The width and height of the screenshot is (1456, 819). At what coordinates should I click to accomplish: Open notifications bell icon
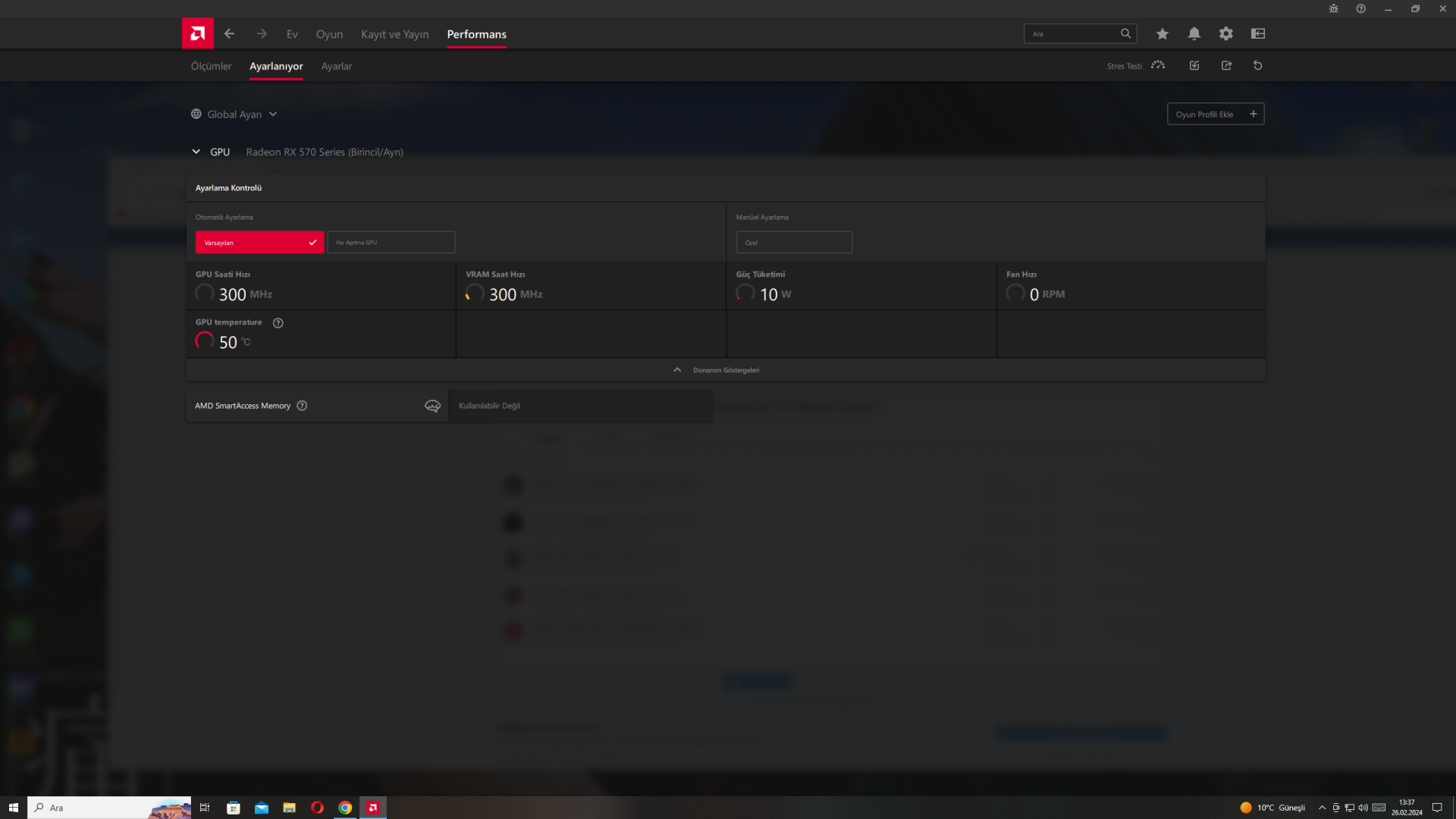click(x=1194, y=33)
